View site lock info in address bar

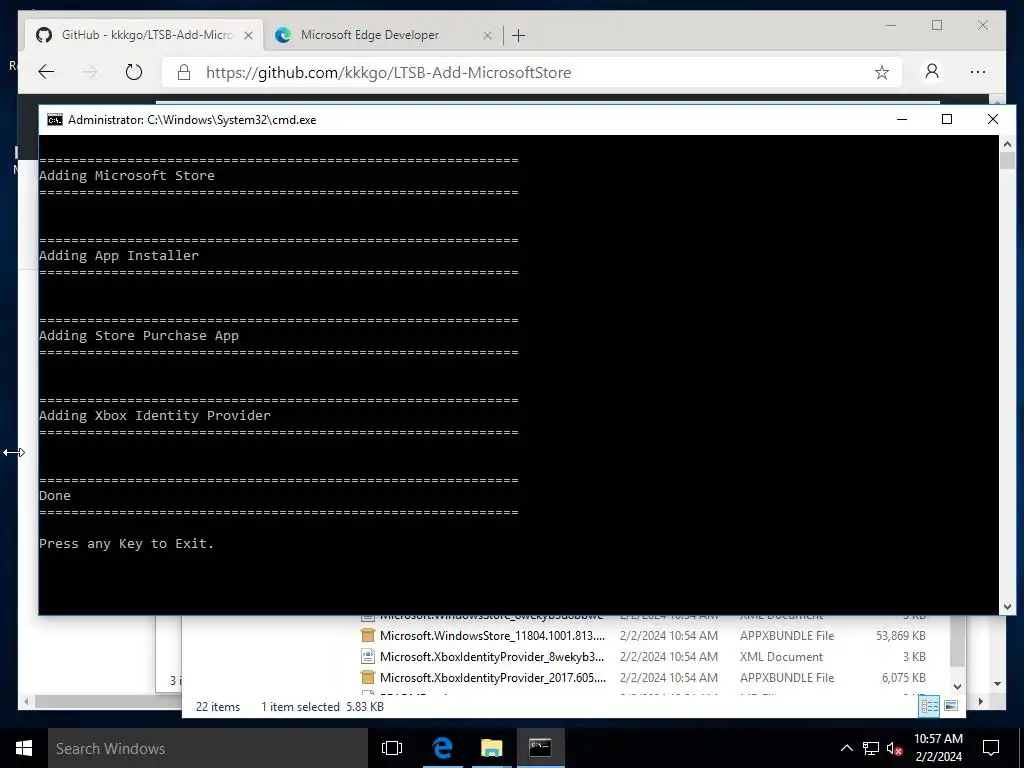pos(184,72)
